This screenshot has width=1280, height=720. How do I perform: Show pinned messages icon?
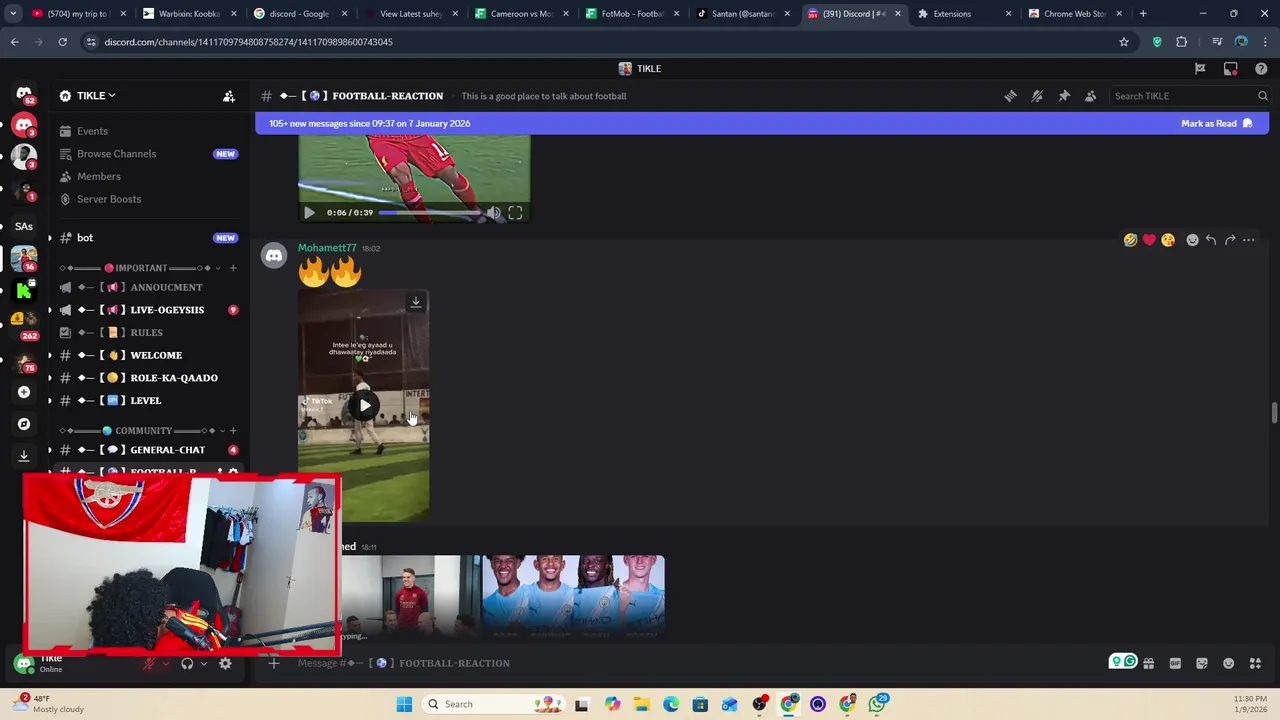[1064, 96]
